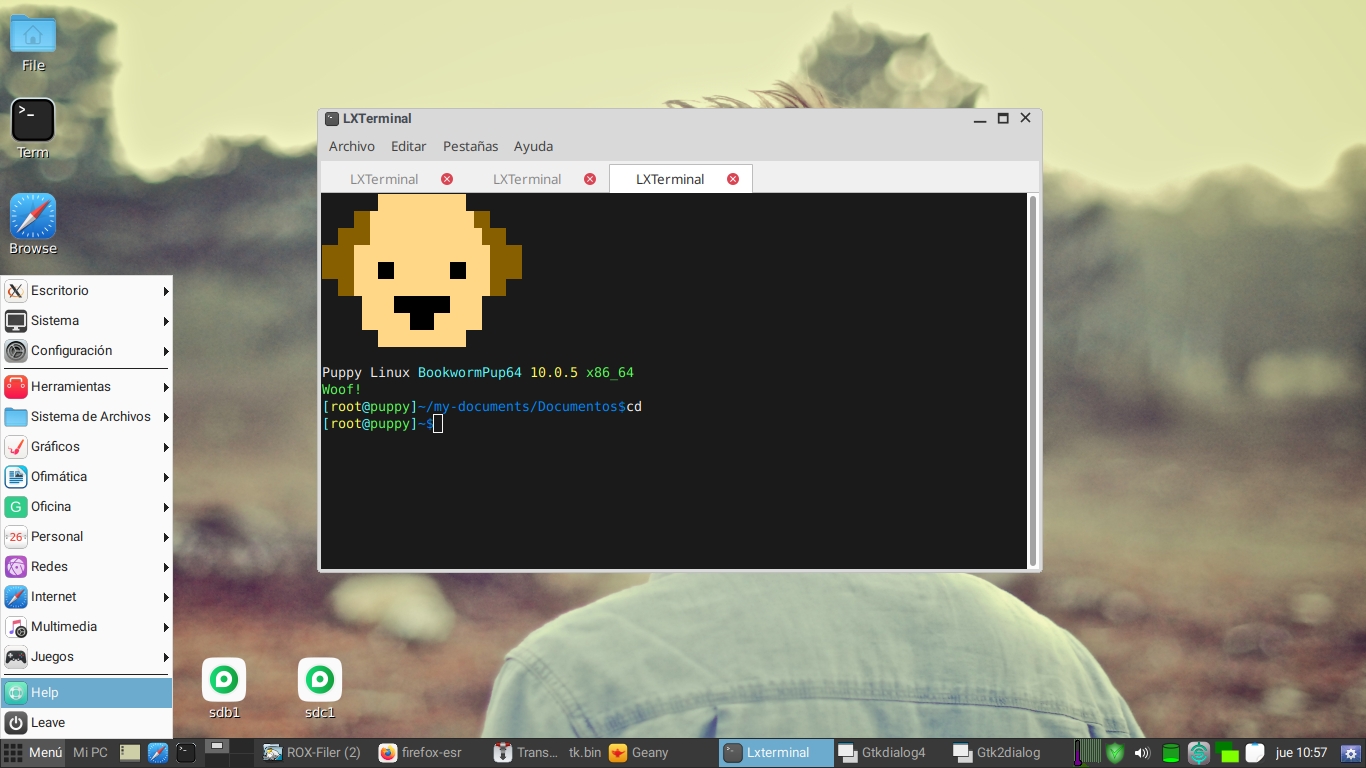Click the volume speaker tray icon

click(x=1143, y=753)
